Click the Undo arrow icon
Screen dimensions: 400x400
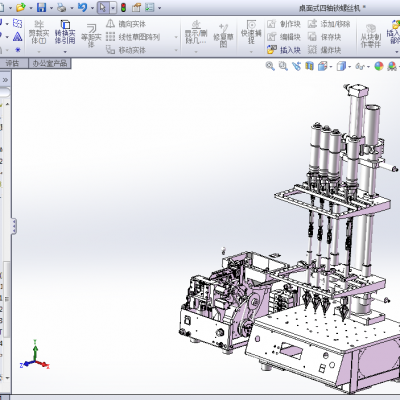pos(82,7)
